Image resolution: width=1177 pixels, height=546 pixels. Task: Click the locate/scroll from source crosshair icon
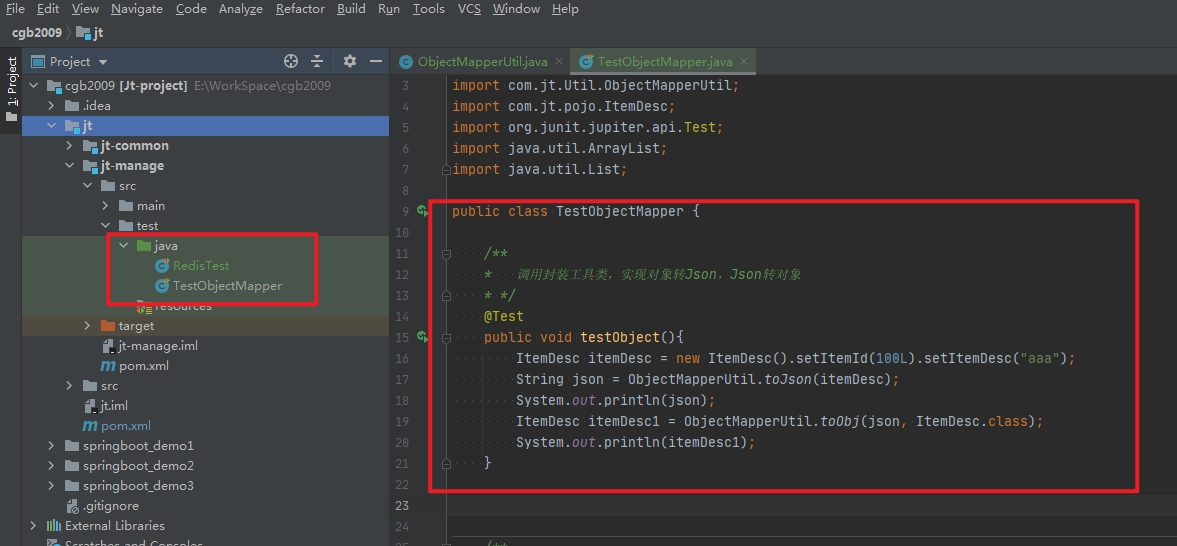[x=291, y=62]
